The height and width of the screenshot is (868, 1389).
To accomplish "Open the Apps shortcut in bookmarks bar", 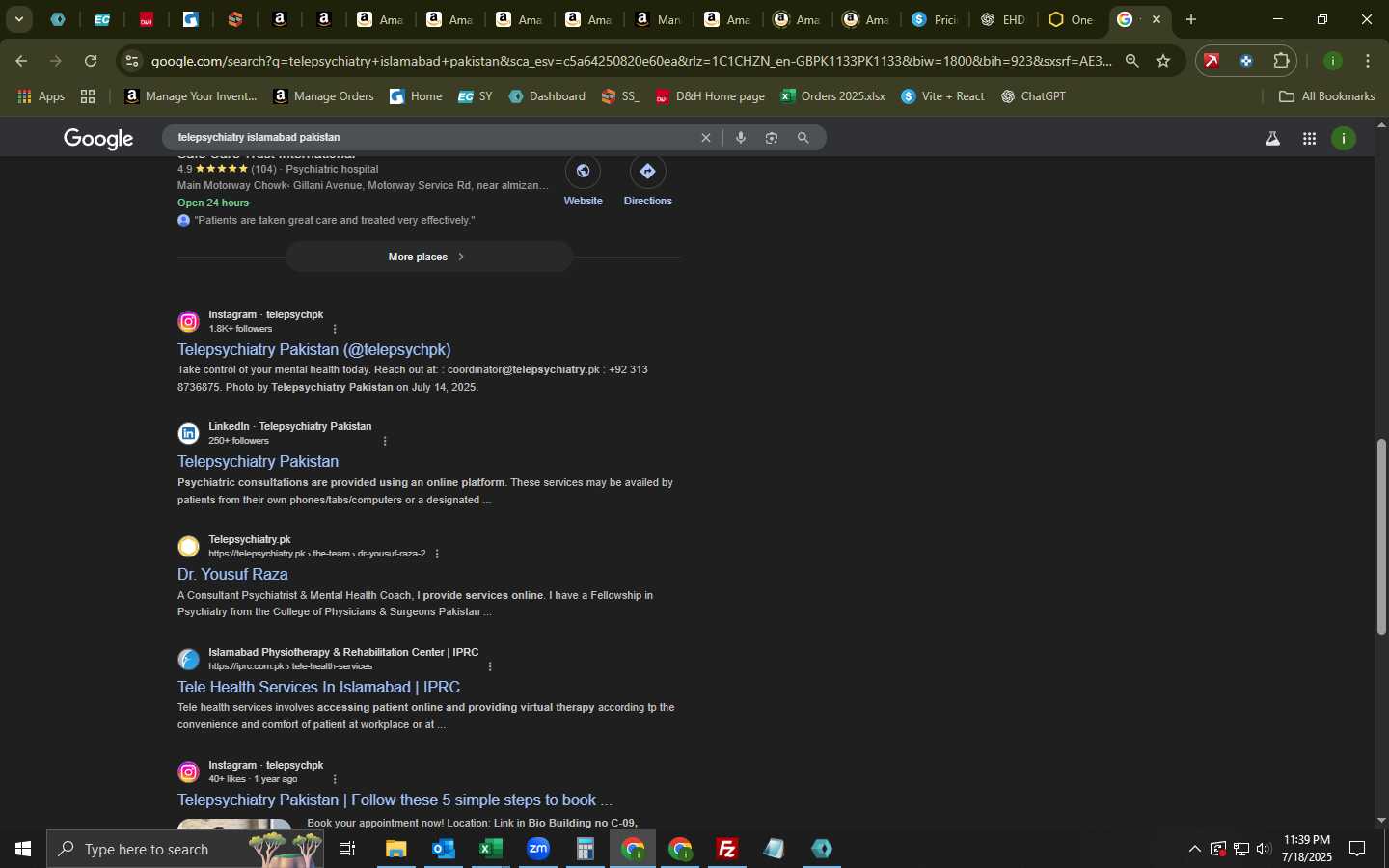I will [x=41, y=96].
